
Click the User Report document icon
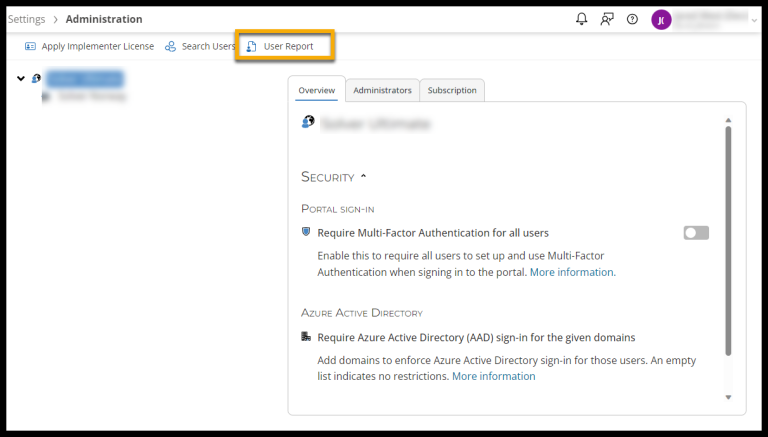click(252, 46)
